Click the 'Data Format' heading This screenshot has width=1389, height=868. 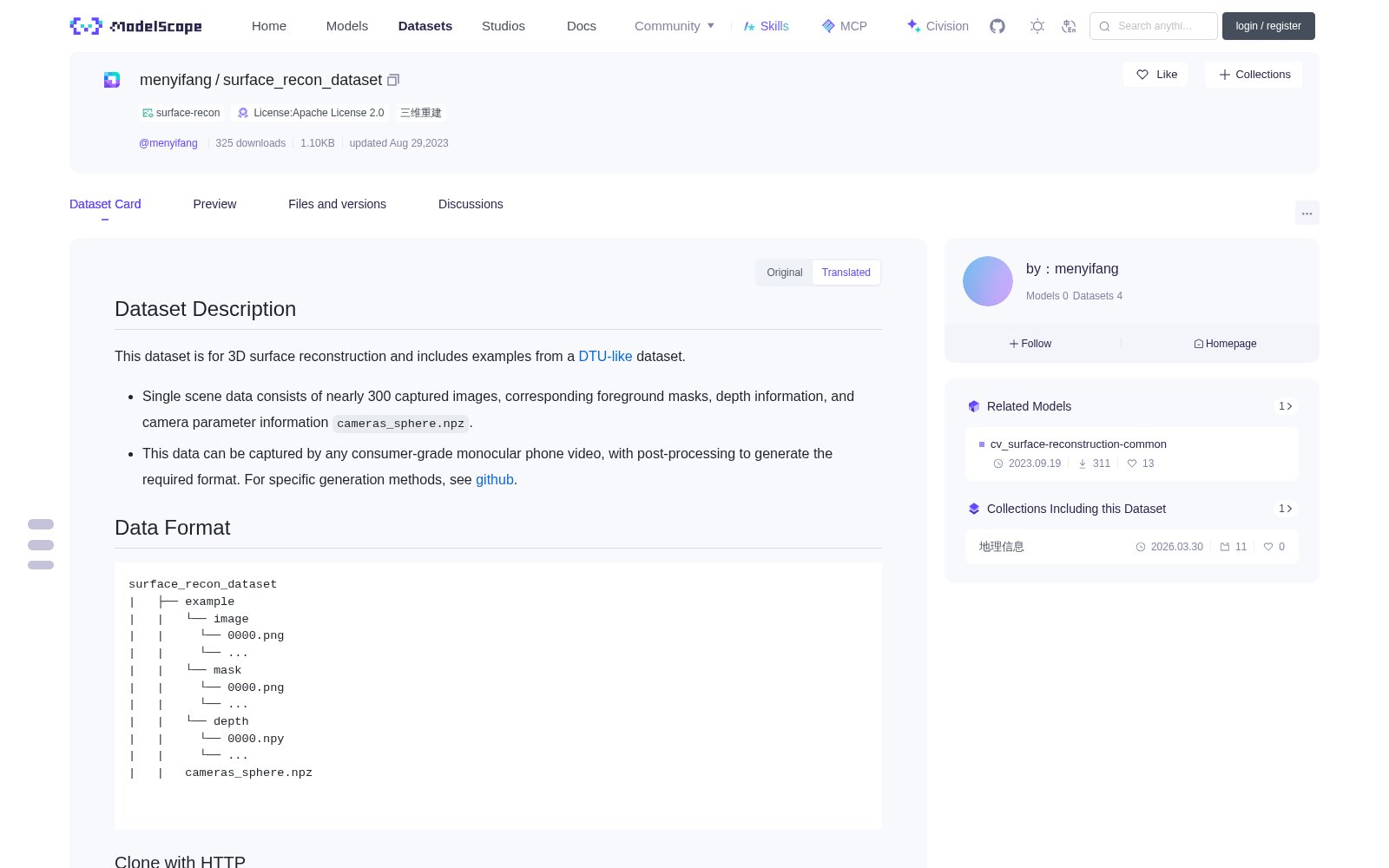point(173,528)
